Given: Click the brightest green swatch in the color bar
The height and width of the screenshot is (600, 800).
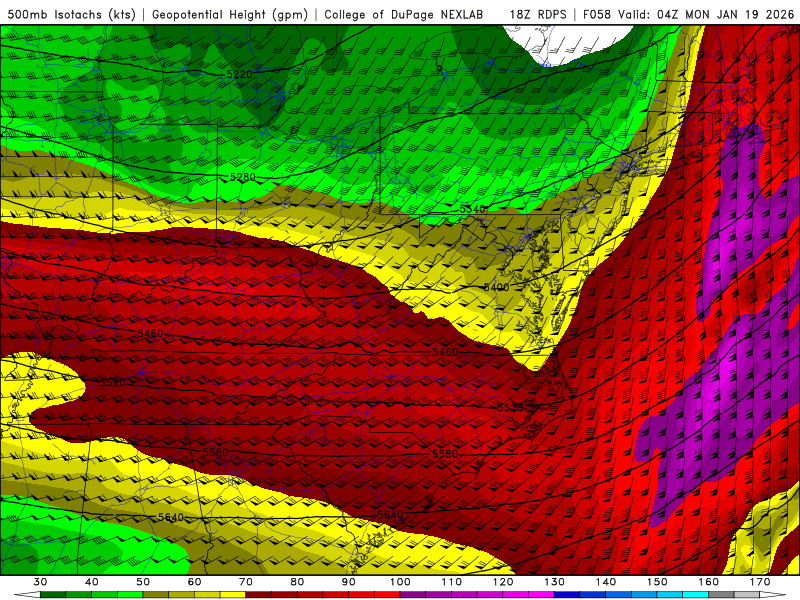Looking at the screenshot, I should (x=130, y=593).
